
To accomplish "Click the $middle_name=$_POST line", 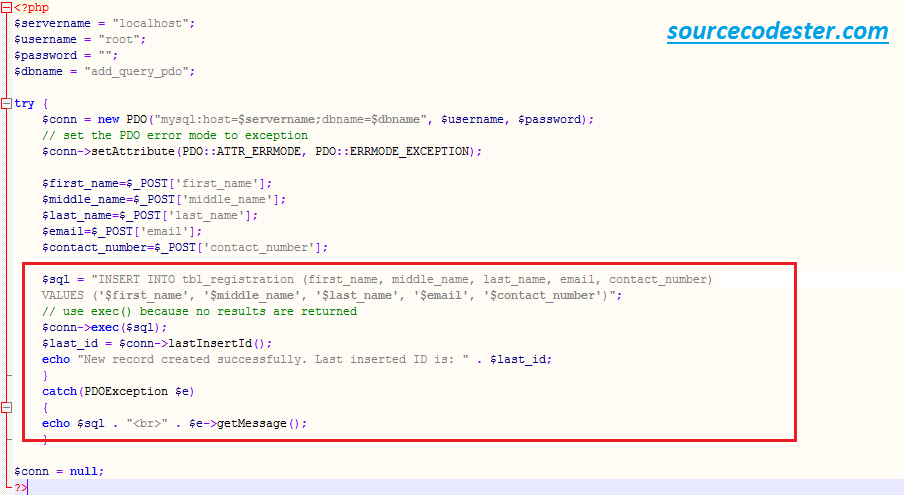I will coord(164,199).
